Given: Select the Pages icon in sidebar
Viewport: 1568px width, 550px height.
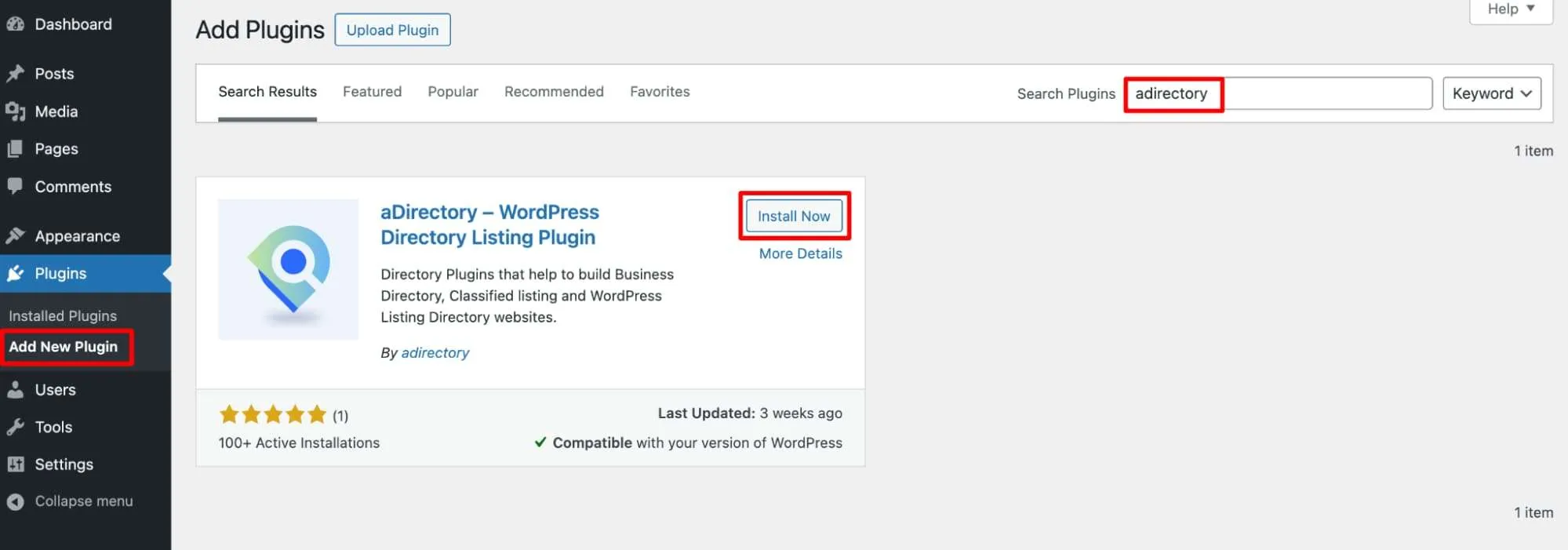Looking at the screenshot, I should pos(15,149).
